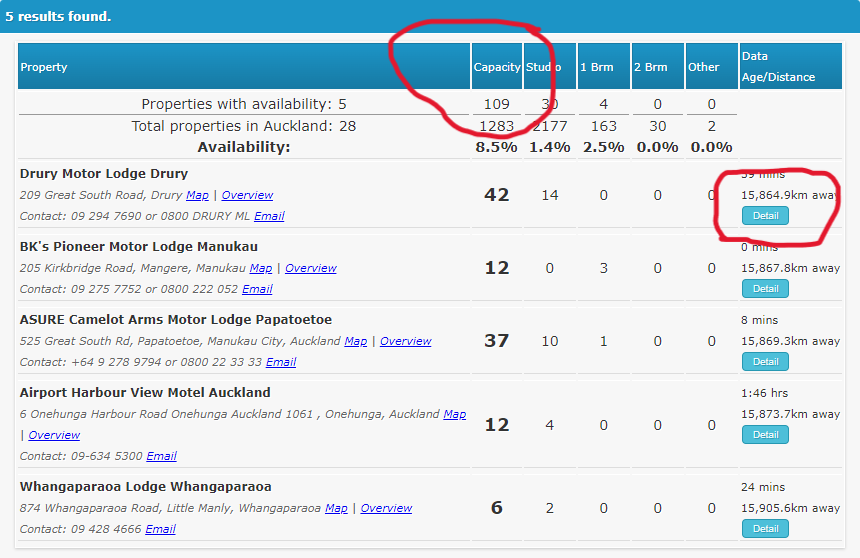Open Overview for Whangaparaoa Lodge
This screenshot has height=558, width=860.
tap(386, 508)
